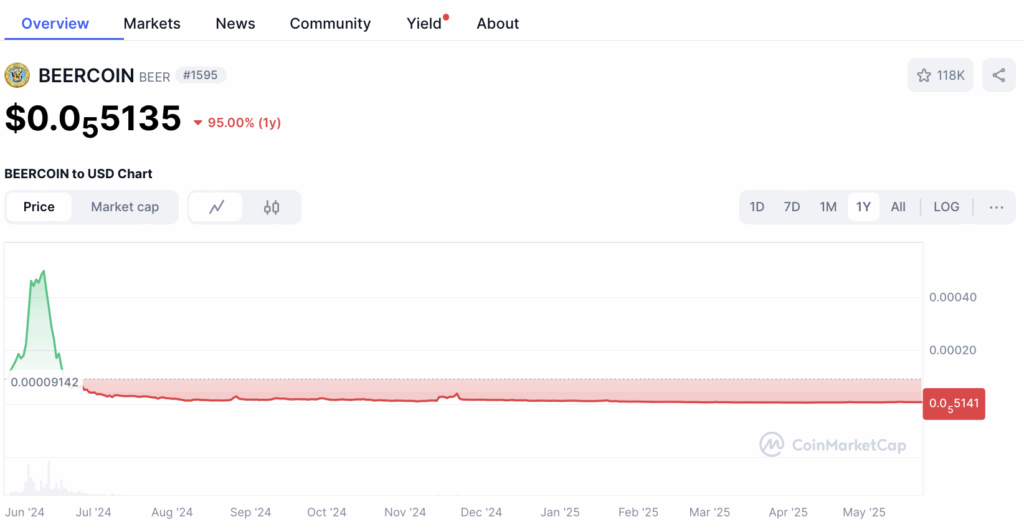1024x529 pixels.
Task: Click the BEER ticker symbol
Action: (x=154, y=77)
